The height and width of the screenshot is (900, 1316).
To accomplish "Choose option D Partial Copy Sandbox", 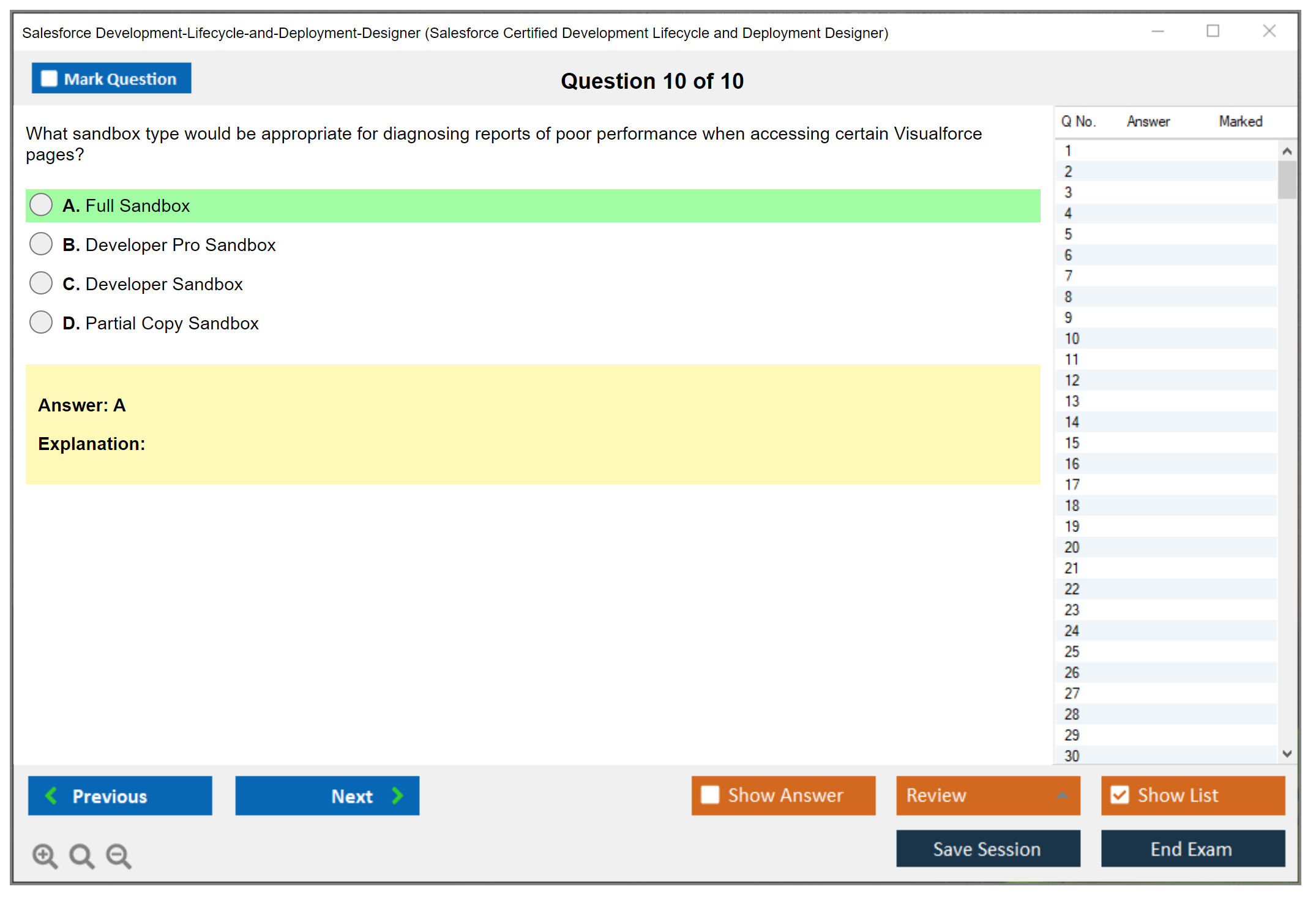I will [x=41, y=322].
